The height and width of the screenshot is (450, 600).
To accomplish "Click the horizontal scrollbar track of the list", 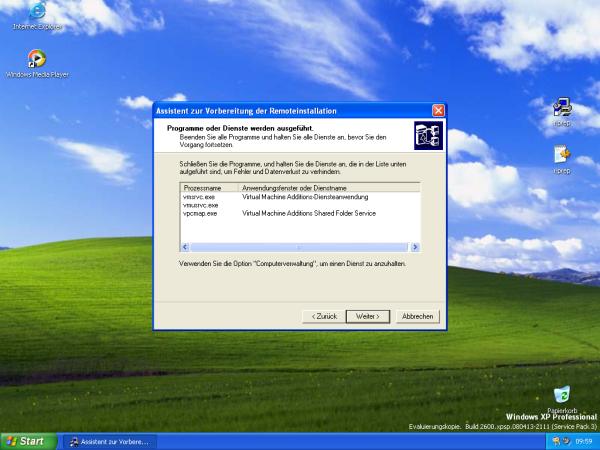I will [x=299, y=247].
